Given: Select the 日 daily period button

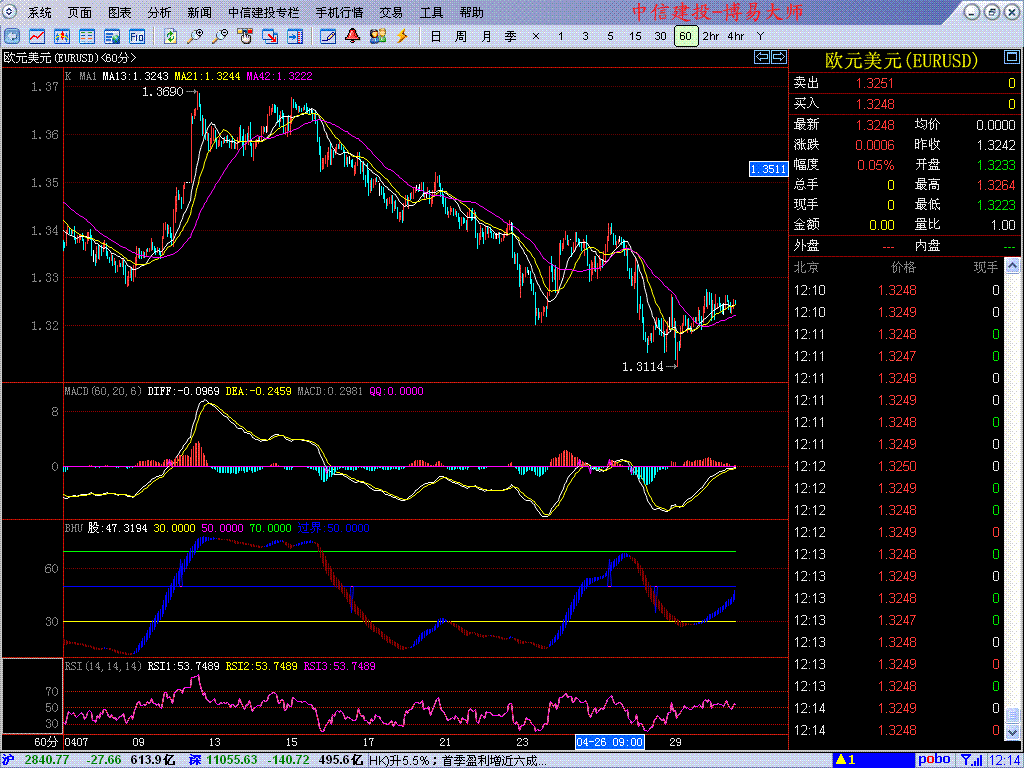Looking at the screenshot, I should (435, 36).
